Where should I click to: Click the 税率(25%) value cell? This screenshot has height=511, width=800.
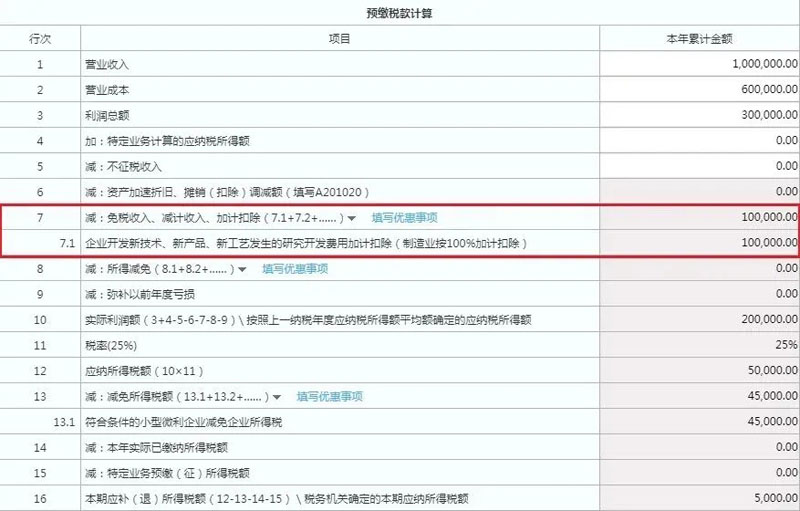coord(699,345)
